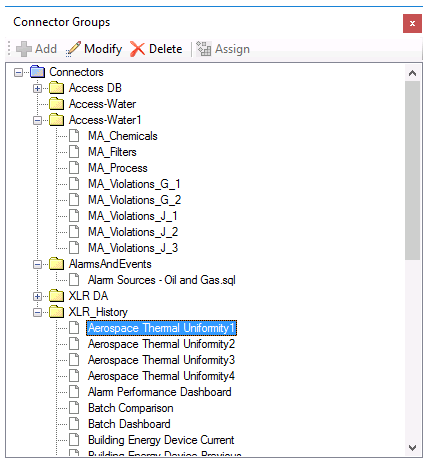Collapse the Access-Water1 folder
The image size is (429, 463).
(38, 120)
